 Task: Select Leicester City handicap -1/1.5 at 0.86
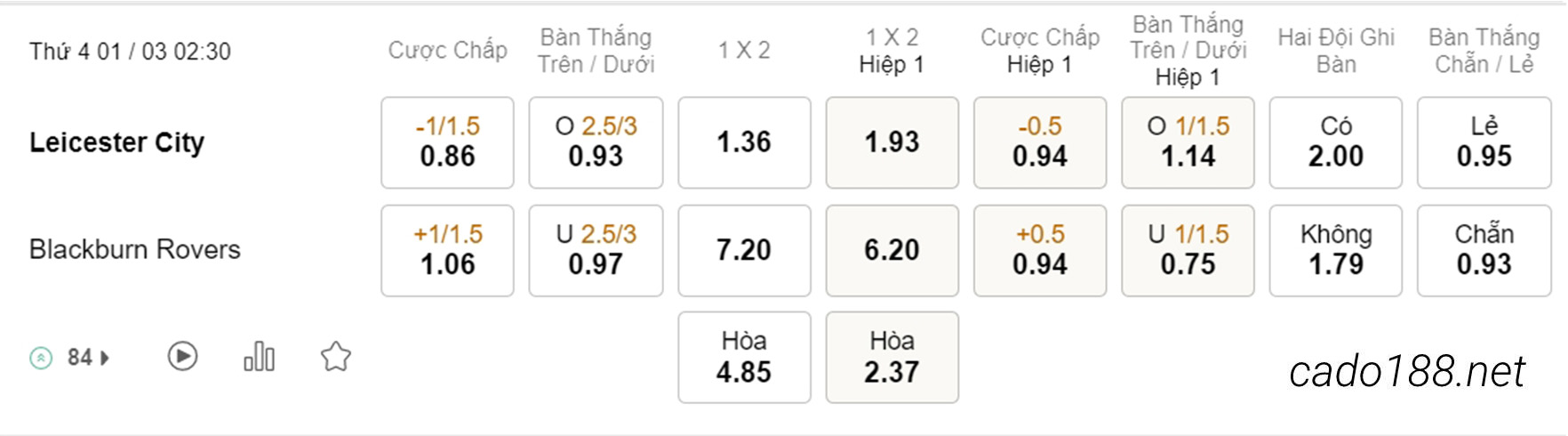[x=447, y=142]
